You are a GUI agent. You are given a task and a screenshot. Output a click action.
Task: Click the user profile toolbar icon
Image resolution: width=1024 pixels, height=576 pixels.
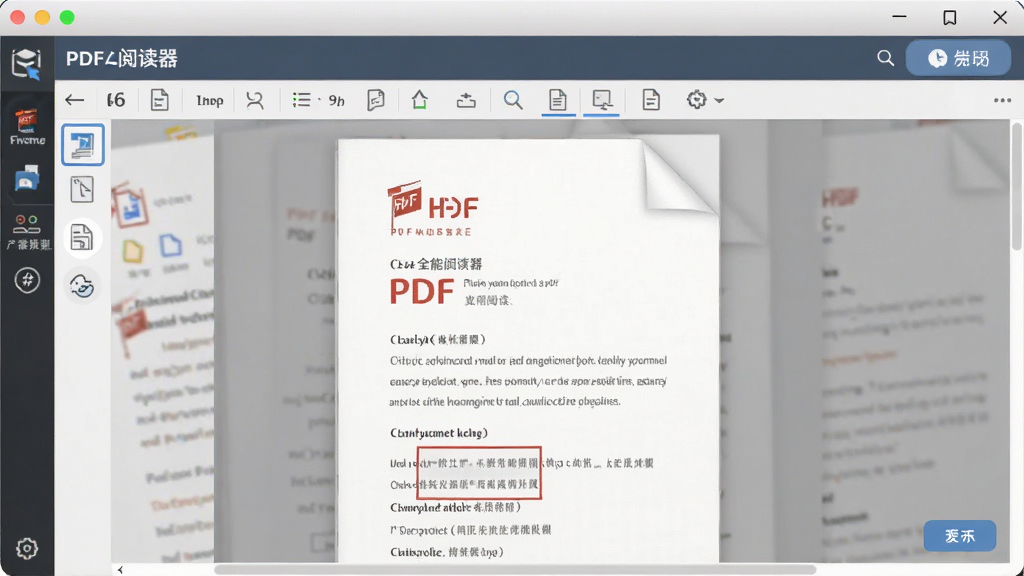255,100
